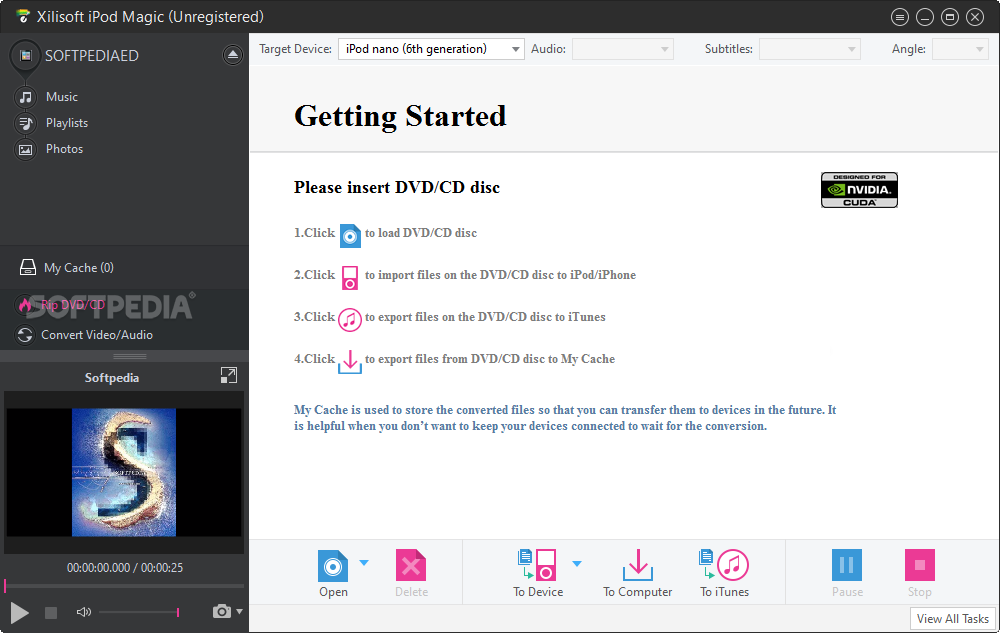Screen dimensions: 1000x633
Task: Open the application menu button in title bar
Action: click(900, 17)
